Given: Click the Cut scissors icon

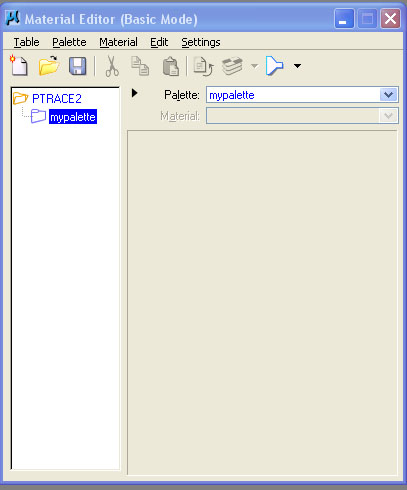Looking at the screenshot, I should coord(112,66).
